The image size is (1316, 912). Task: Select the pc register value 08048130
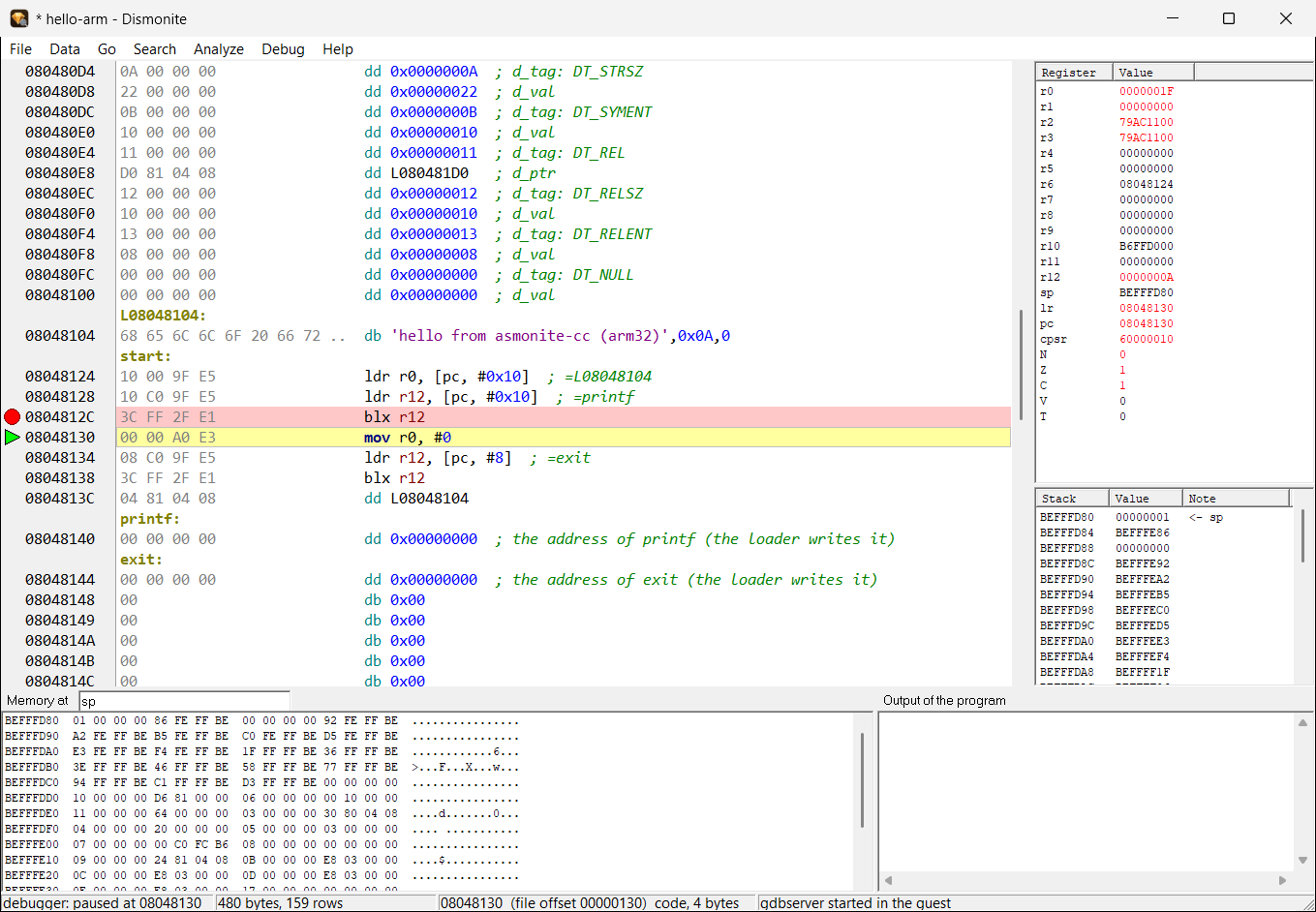(1147, 323)
